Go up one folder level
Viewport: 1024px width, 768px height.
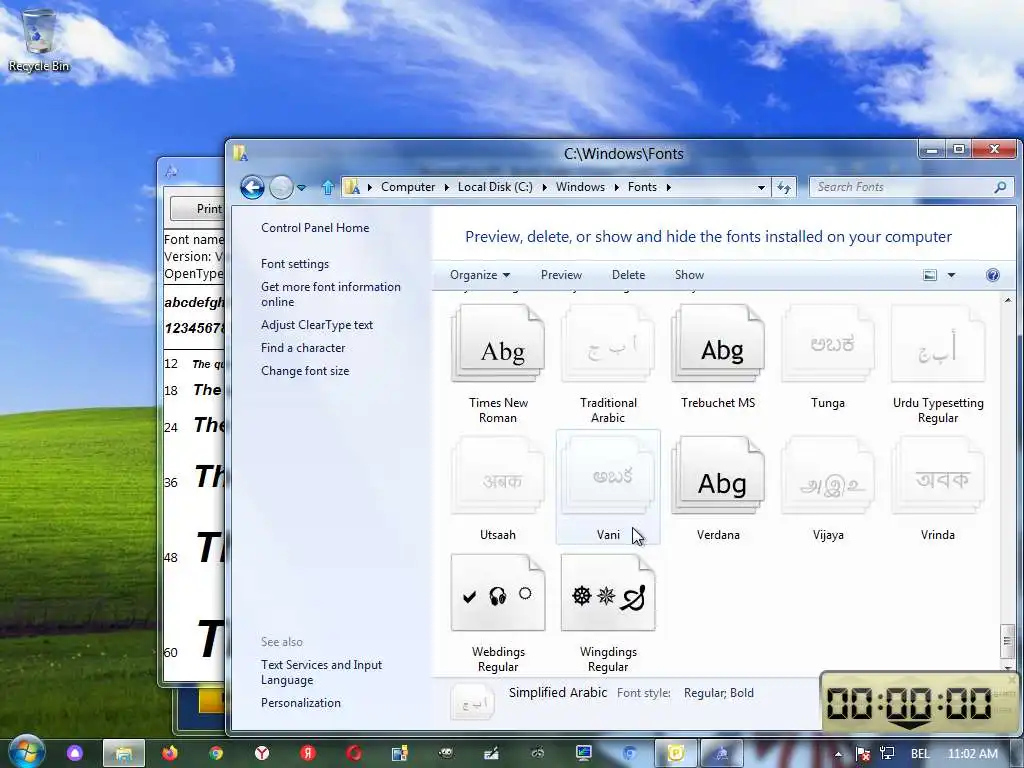tap(328, 187)
